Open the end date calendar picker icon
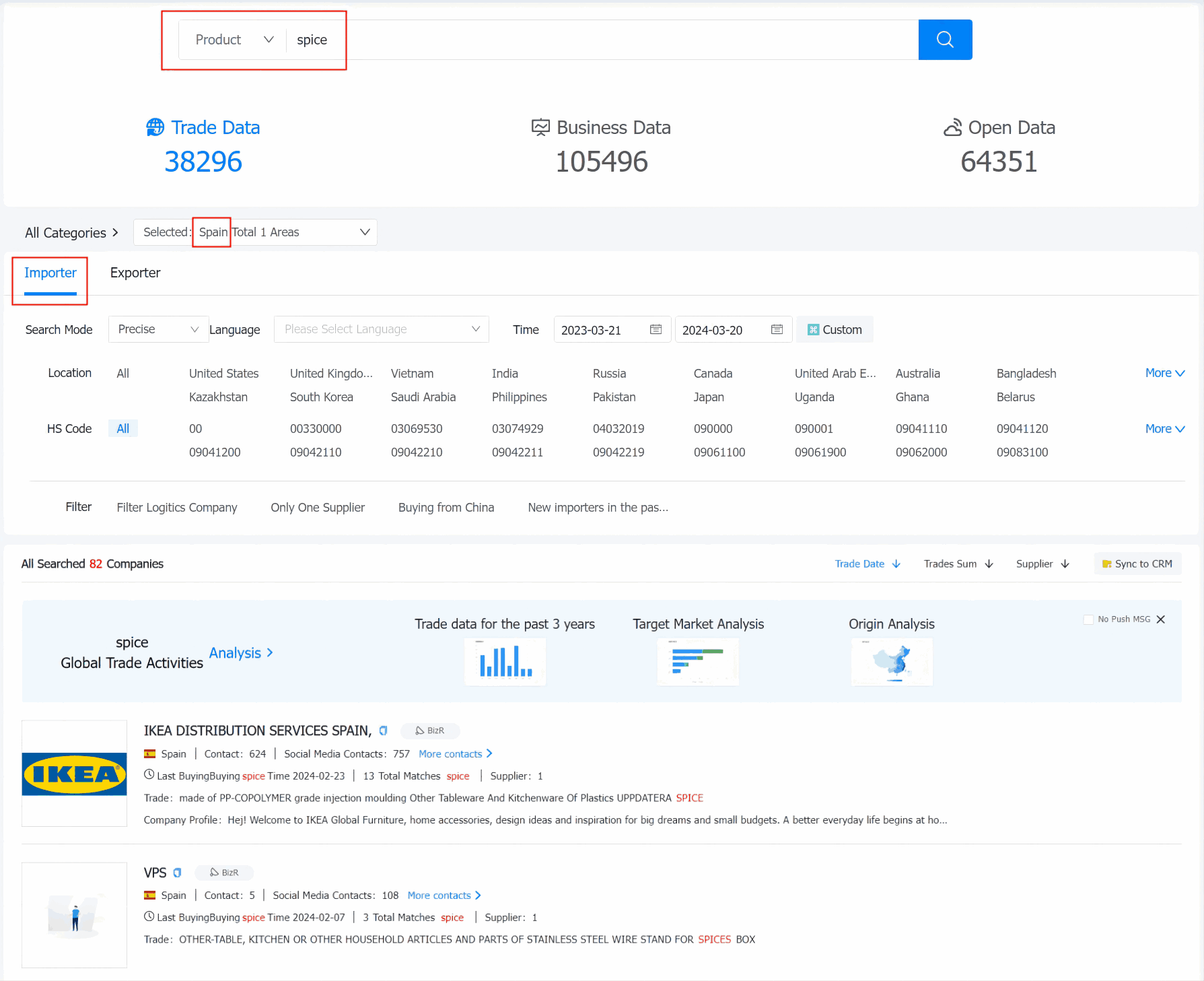Screen dimensions: 1204x981 point(777,329)
